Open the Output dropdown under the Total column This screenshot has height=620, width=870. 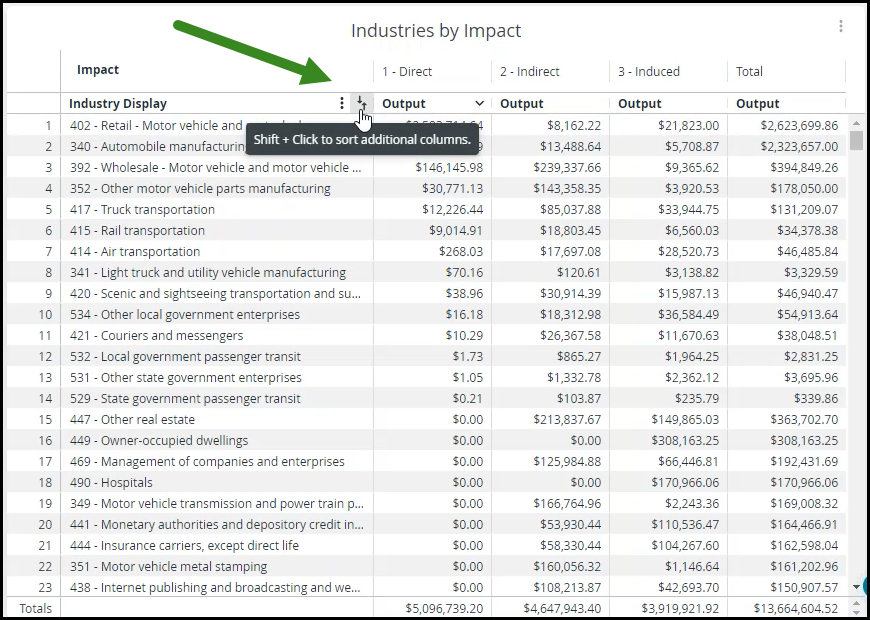758,103
